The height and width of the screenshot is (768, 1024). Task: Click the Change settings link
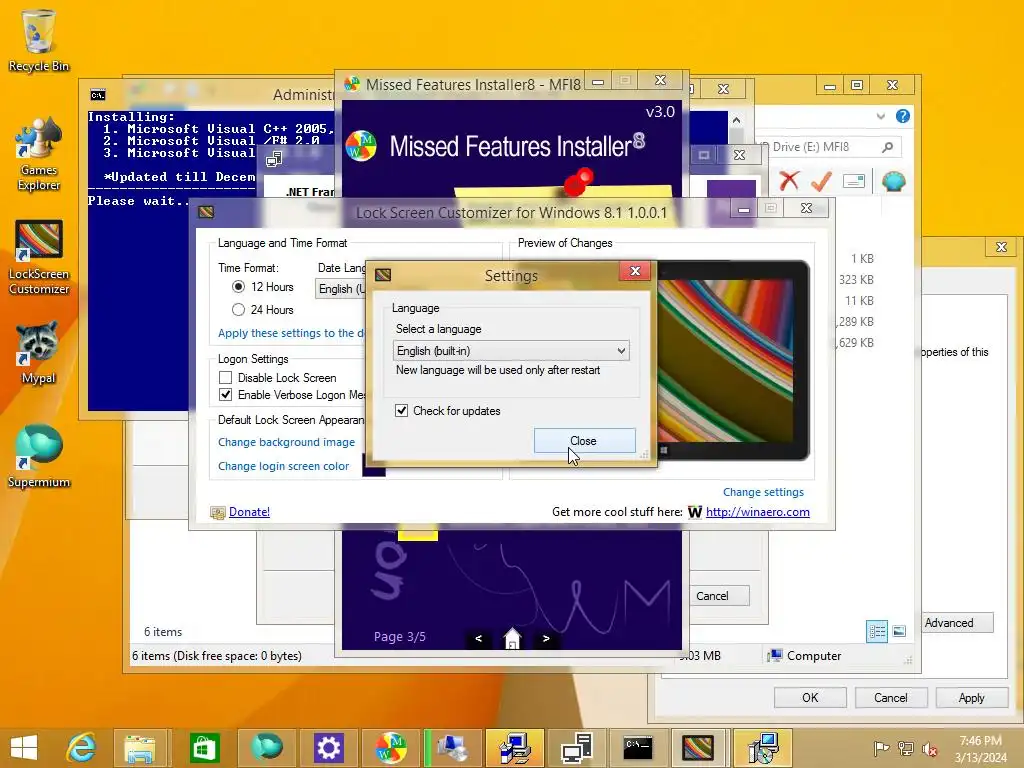[763, 492]
